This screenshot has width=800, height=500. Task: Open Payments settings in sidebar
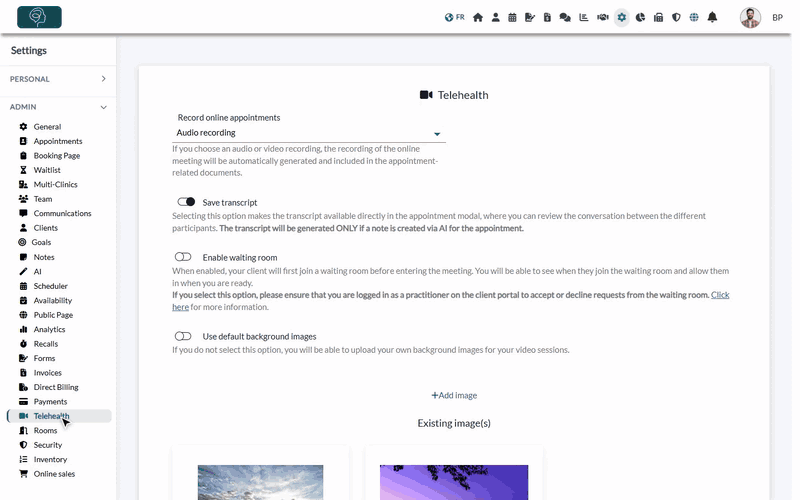pyautogui.click(x=50, y=402)
